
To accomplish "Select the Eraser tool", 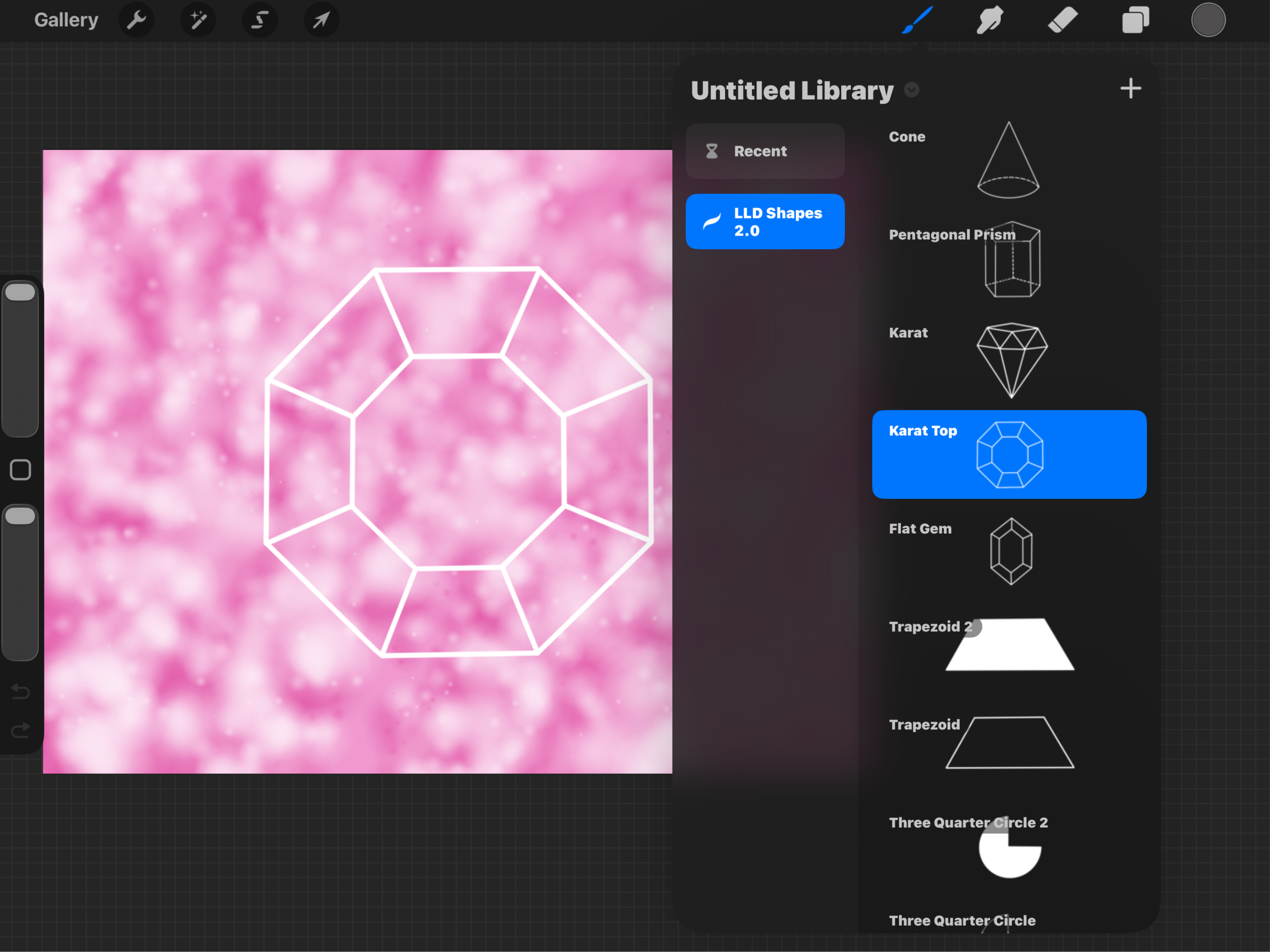I will [1062, 20].
